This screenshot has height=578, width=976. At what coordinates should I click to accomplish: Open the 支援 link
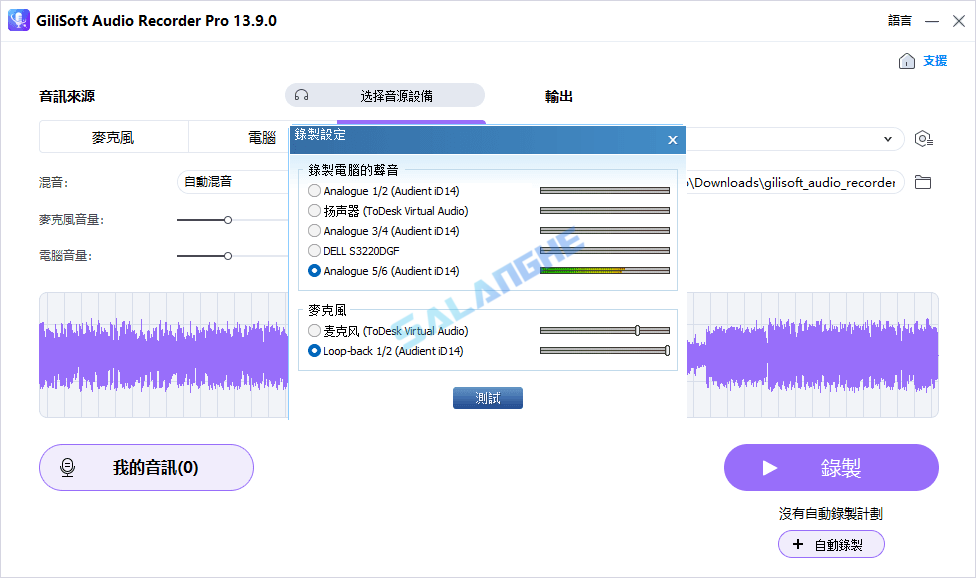pyautogui.click(x=934, y=60)
